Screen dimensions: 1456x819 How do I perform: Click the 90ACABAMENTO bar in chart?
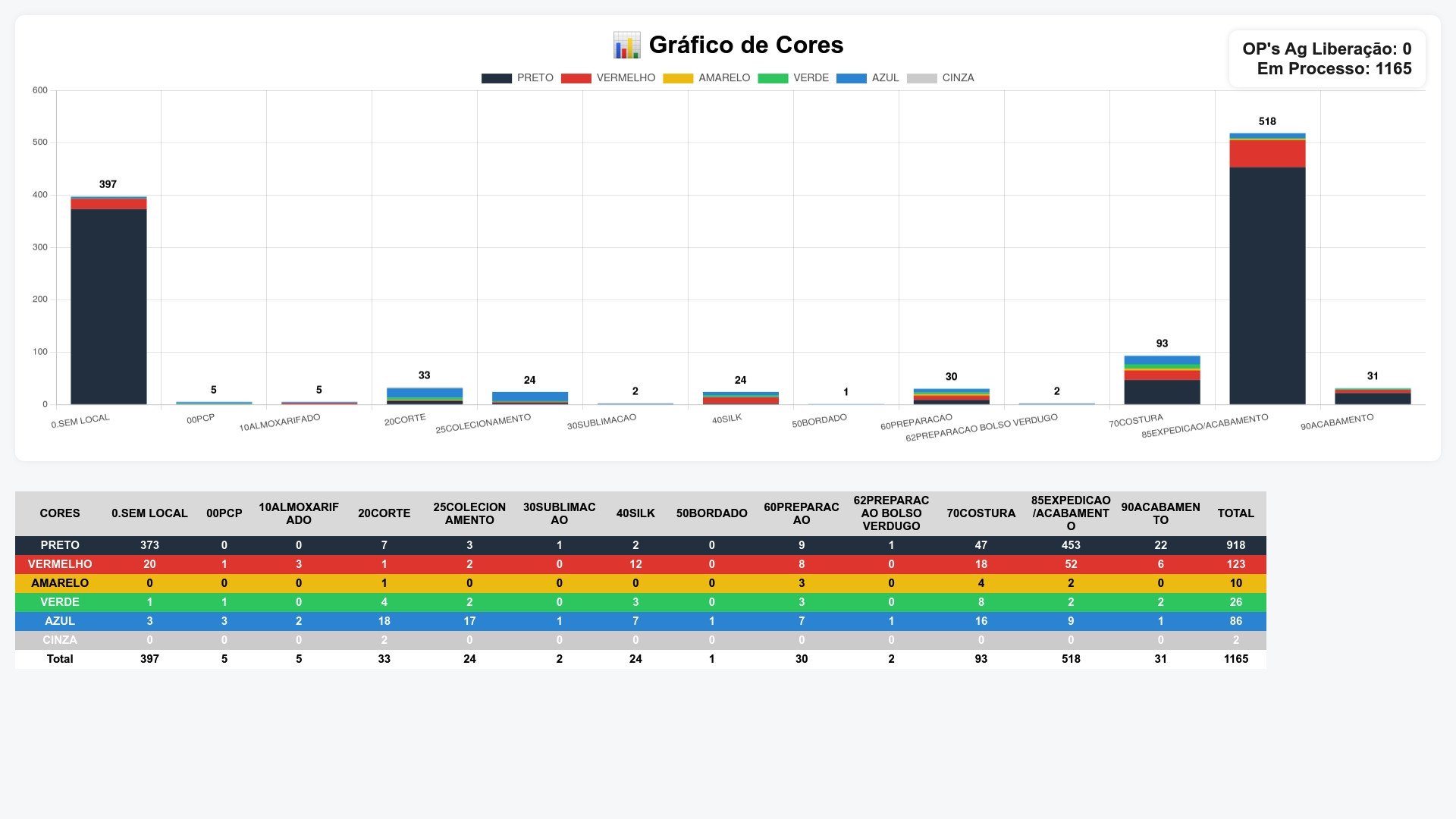[x=1373, y=397]
